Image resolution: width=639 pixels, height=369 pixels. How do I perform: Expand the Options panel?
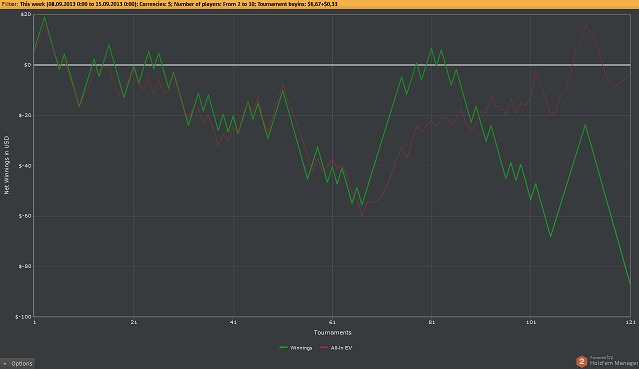(17, 363)
